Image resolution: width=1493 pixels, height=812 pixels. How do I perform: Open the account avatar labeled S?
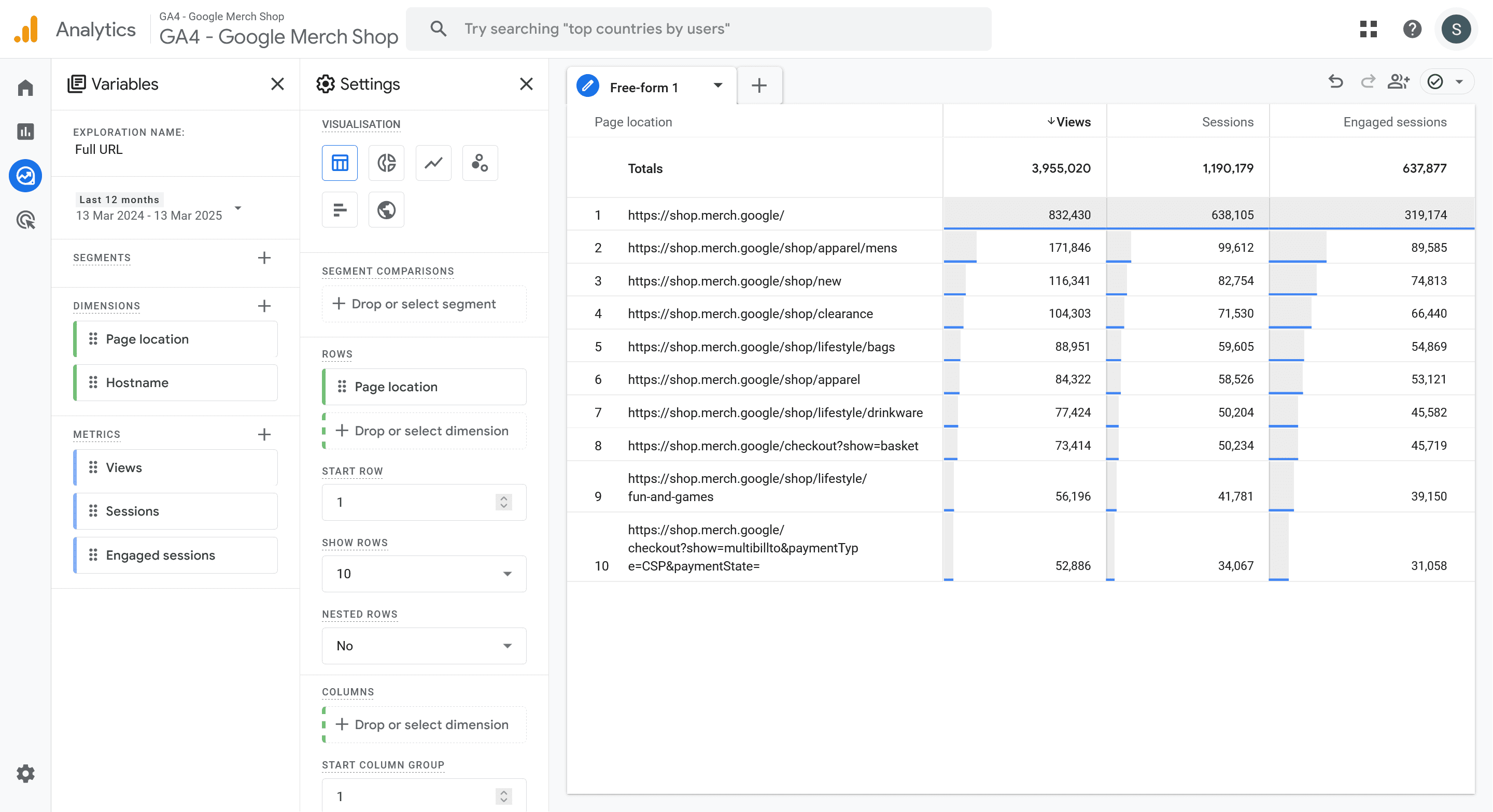[1456, 29]
